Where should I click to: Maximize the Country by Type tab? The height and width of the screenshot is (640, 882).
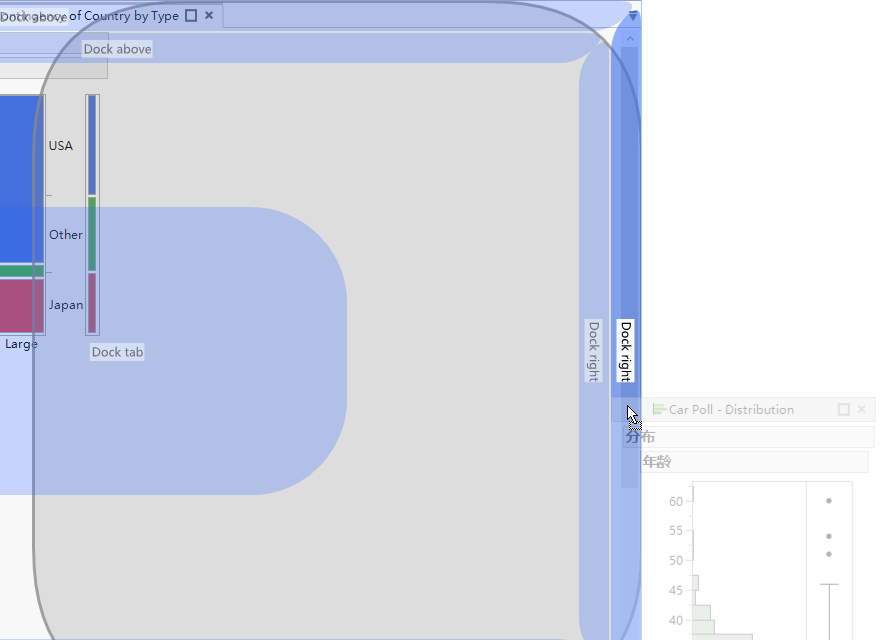[191, 16]
